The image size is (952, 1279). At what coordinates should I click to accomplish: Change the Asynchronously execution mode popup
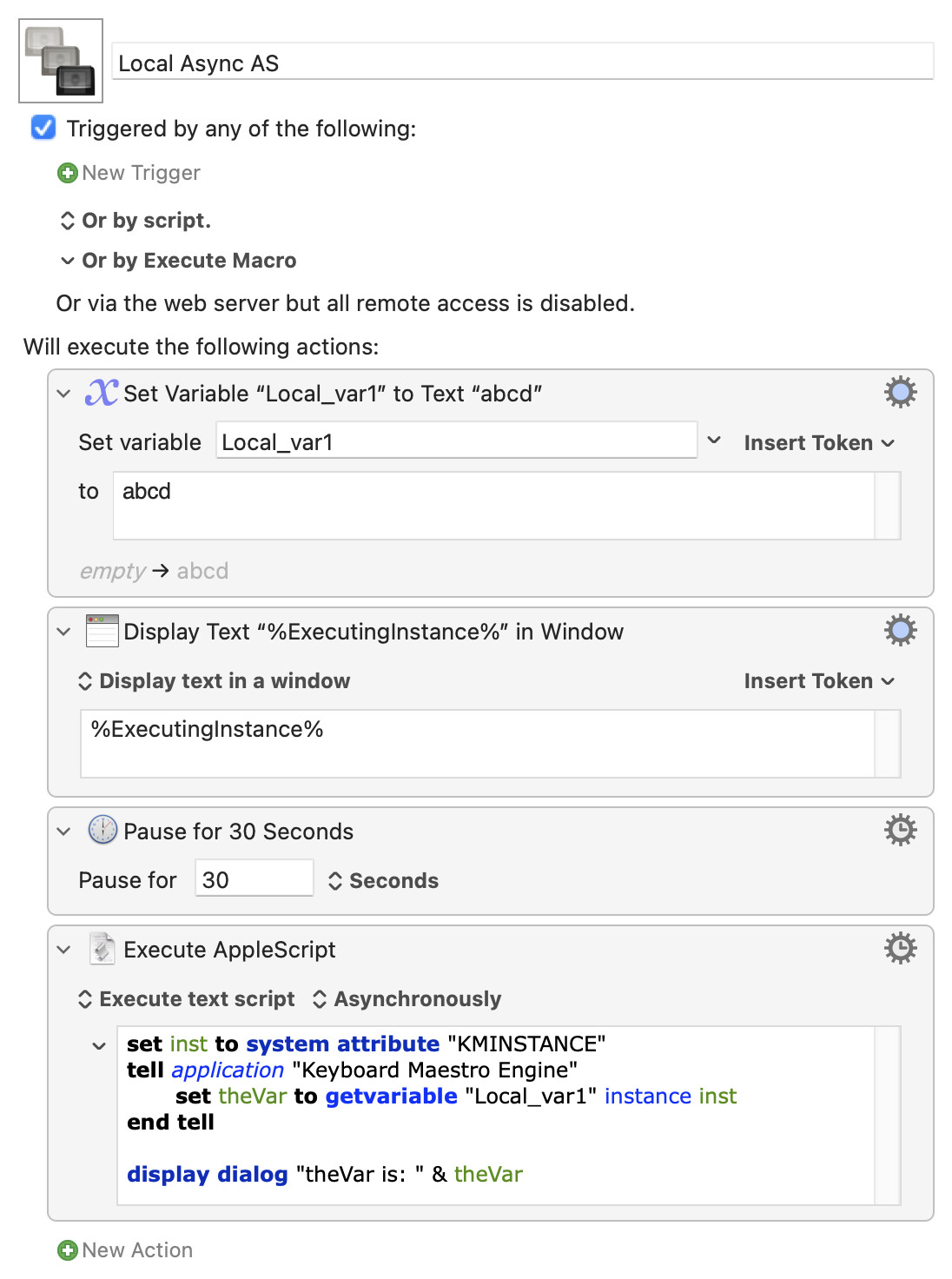(x=407, y=999)
